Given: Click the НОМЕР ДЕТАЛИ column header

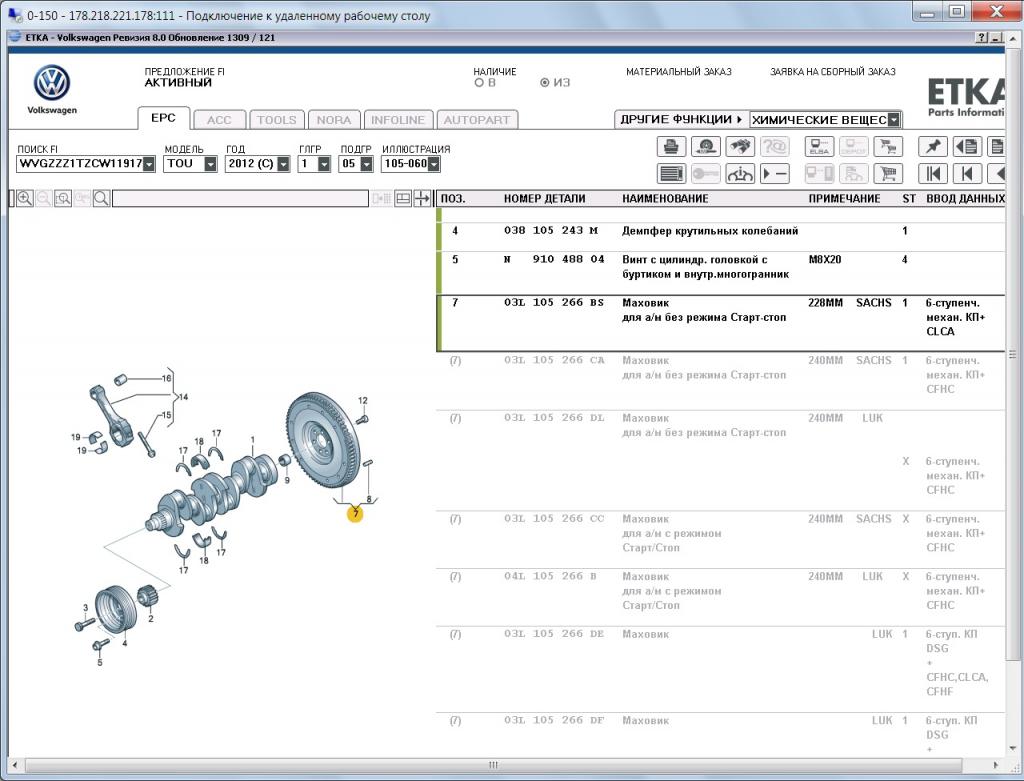Looking at the screenshot, I should pos(545,199).
